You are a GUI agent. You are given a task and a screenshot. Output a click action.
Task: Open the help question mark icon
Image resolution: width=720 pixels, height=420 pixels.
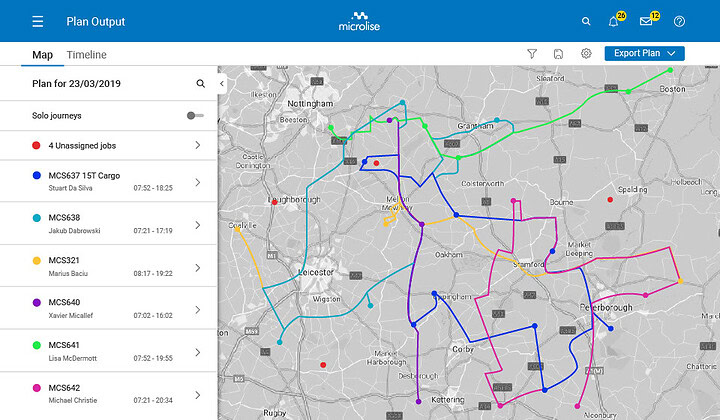coord(679,21)
